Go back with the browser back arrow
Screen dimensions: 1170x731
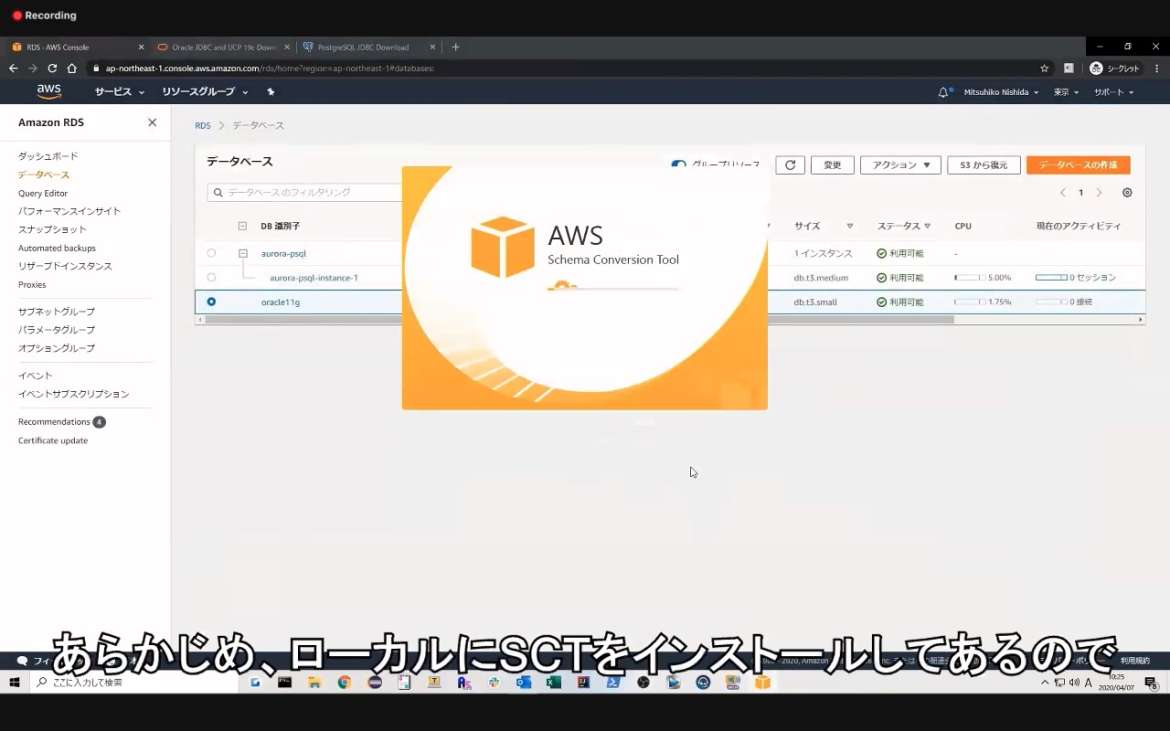point(13,68)
